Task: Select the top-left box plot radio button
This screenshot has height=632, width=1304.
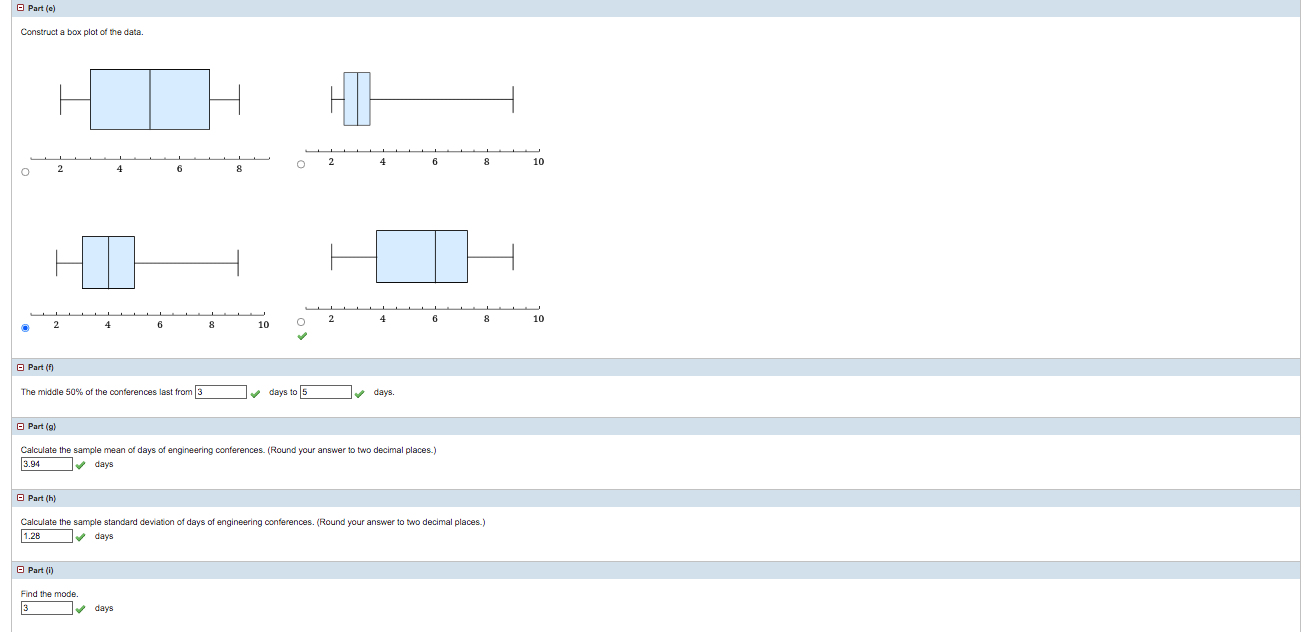Action: coord(24,172)
